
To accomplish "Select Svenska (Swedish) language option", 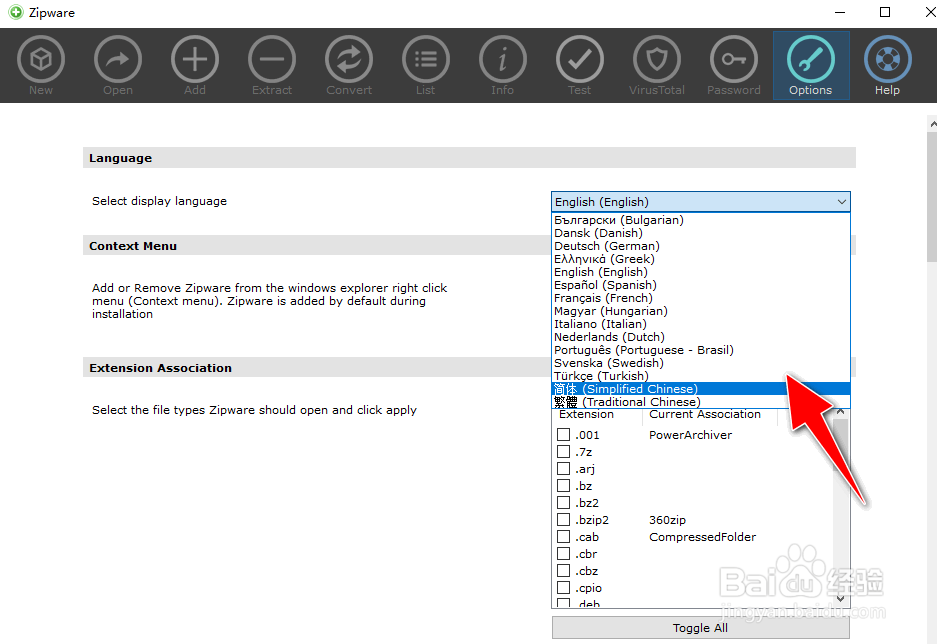I will 700,363.
